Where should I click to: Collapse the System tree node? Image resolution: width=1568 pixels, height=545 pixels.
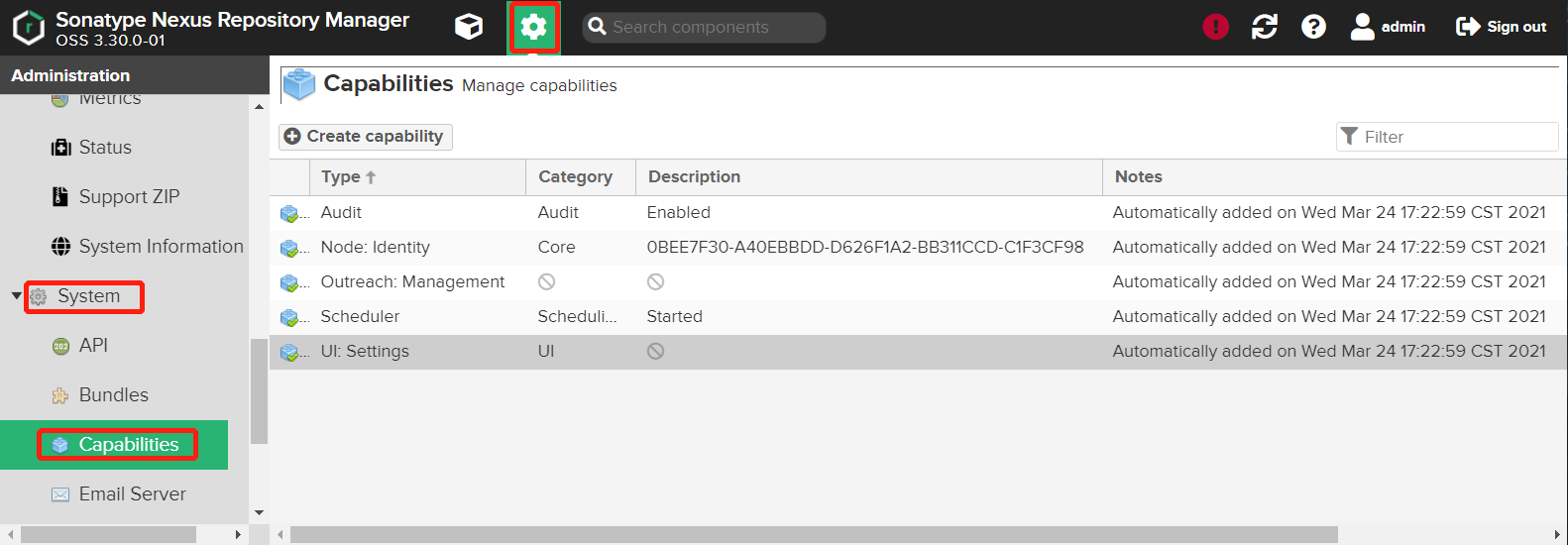click(x=16, y=296)
